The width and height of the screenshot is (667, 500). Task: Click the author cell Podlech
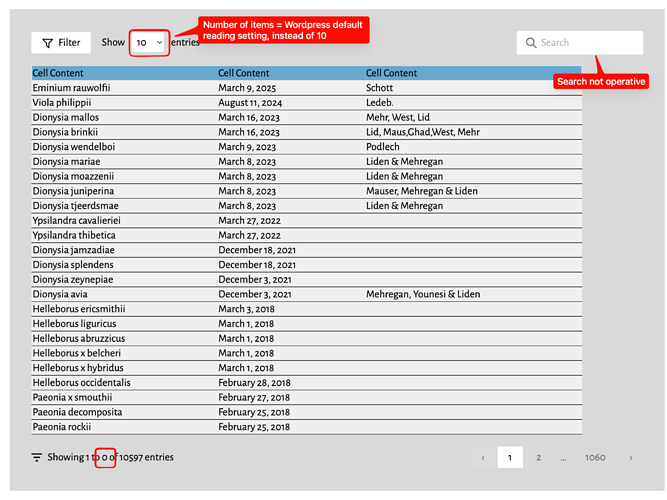[383, 147]
